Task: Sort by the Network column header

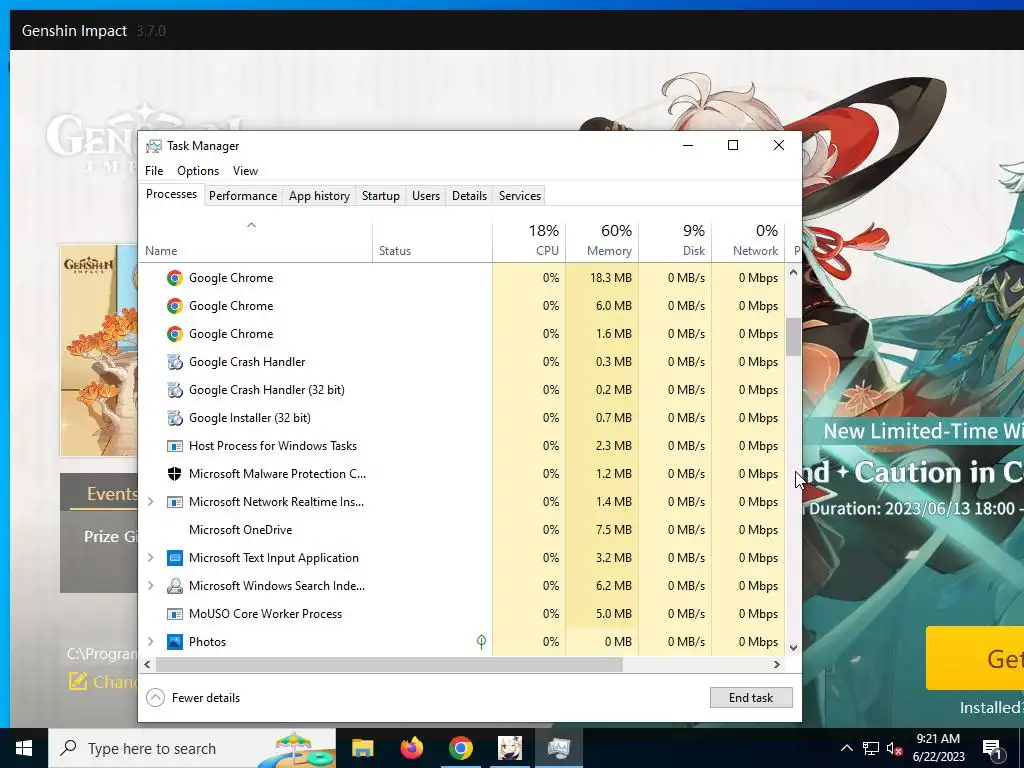Action: (x=748, y=242)
